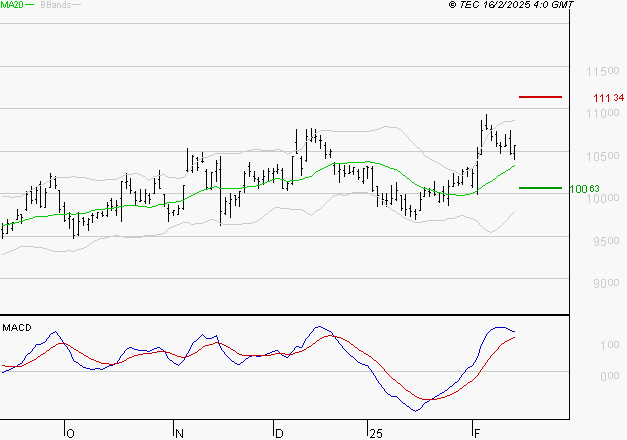The width and height of the screenshot is (627, 440).
Task: Click the green 100.63 support value
Action: [x=584, y=188]
